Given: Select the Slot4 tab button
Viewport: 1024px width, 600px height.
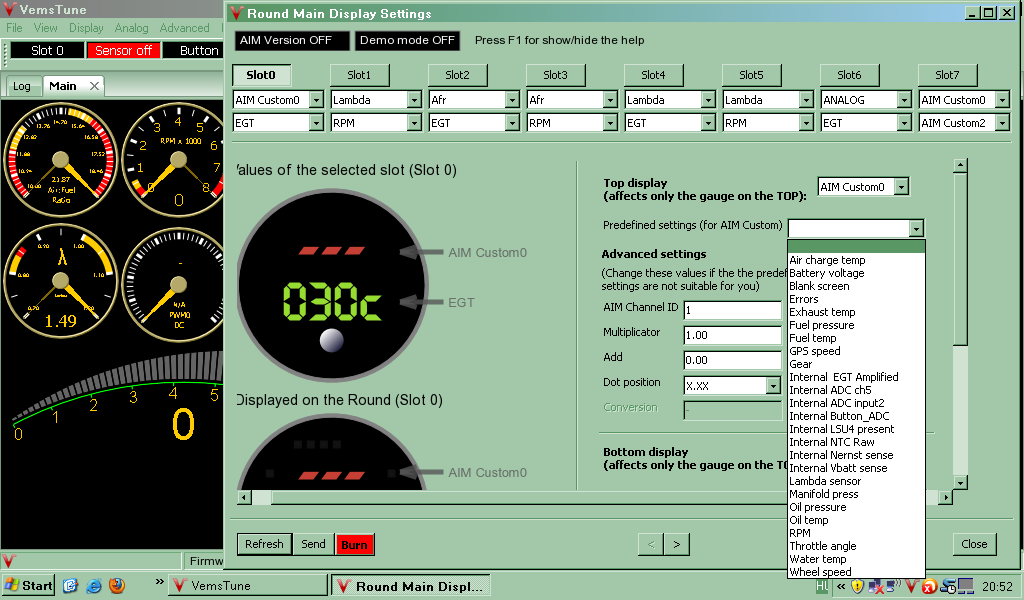Looking at the screenshot, I should pyautogui.click(x=653, y=75).
